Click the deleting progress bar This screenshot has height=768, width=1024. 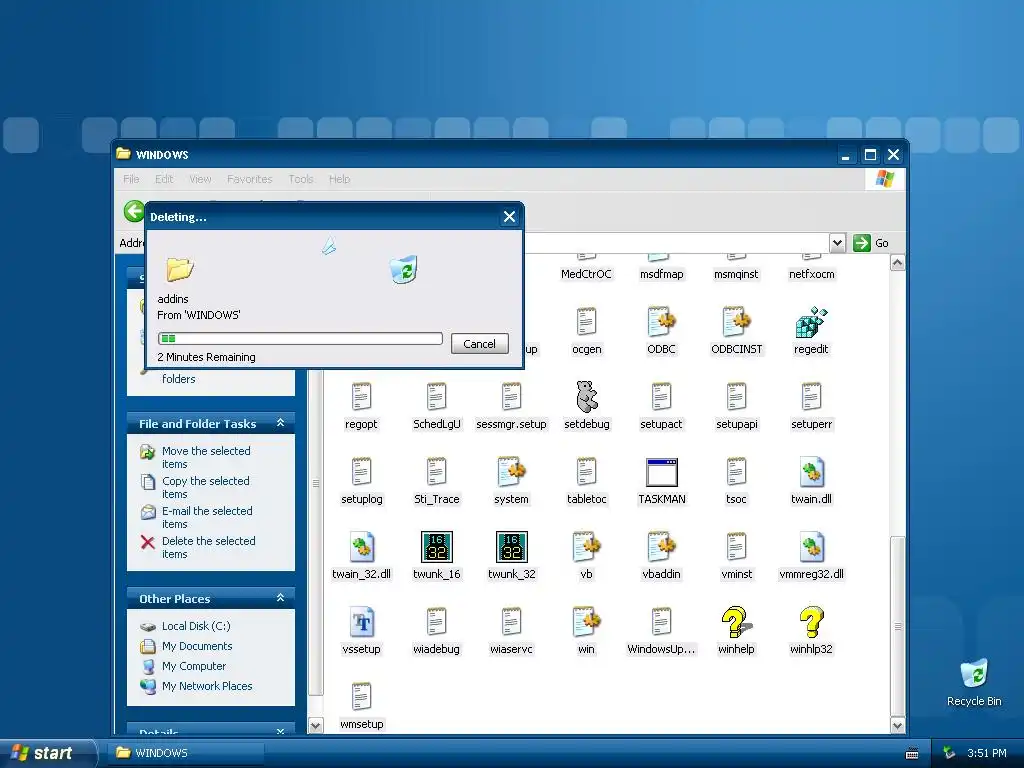coord(300,338)
